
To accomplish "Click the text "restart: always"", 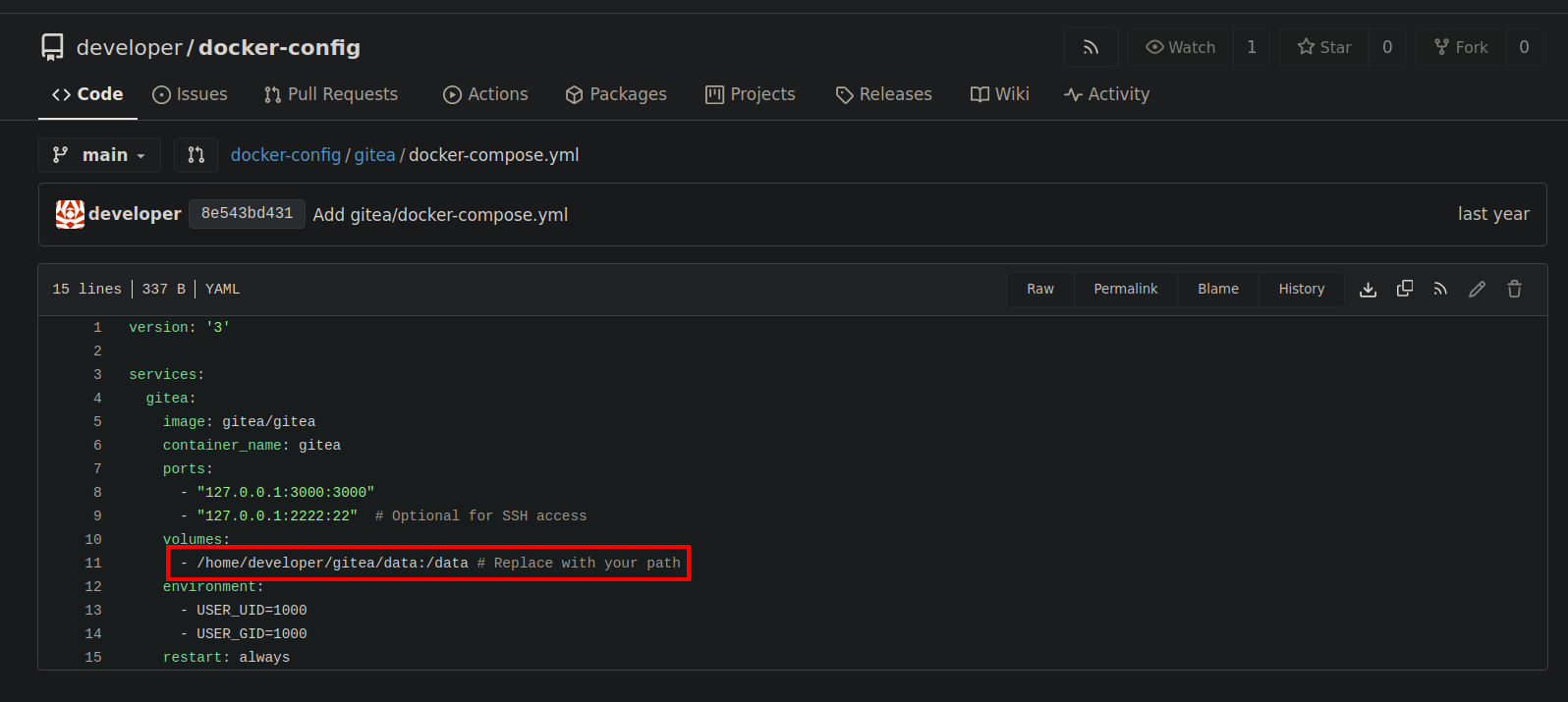I will (226, 657).
